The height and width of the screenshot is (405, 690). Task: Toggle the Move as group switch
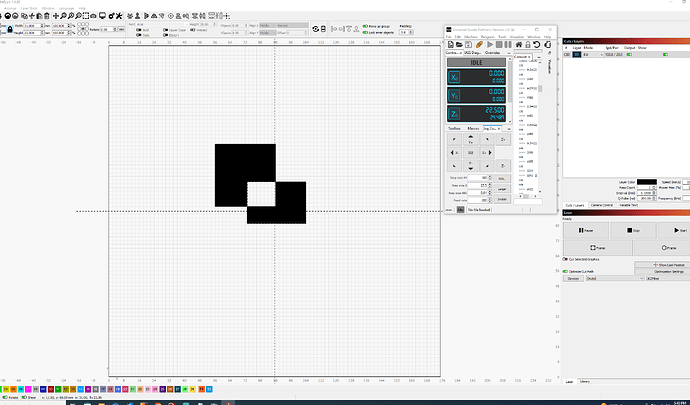click(x=365, y=26)
